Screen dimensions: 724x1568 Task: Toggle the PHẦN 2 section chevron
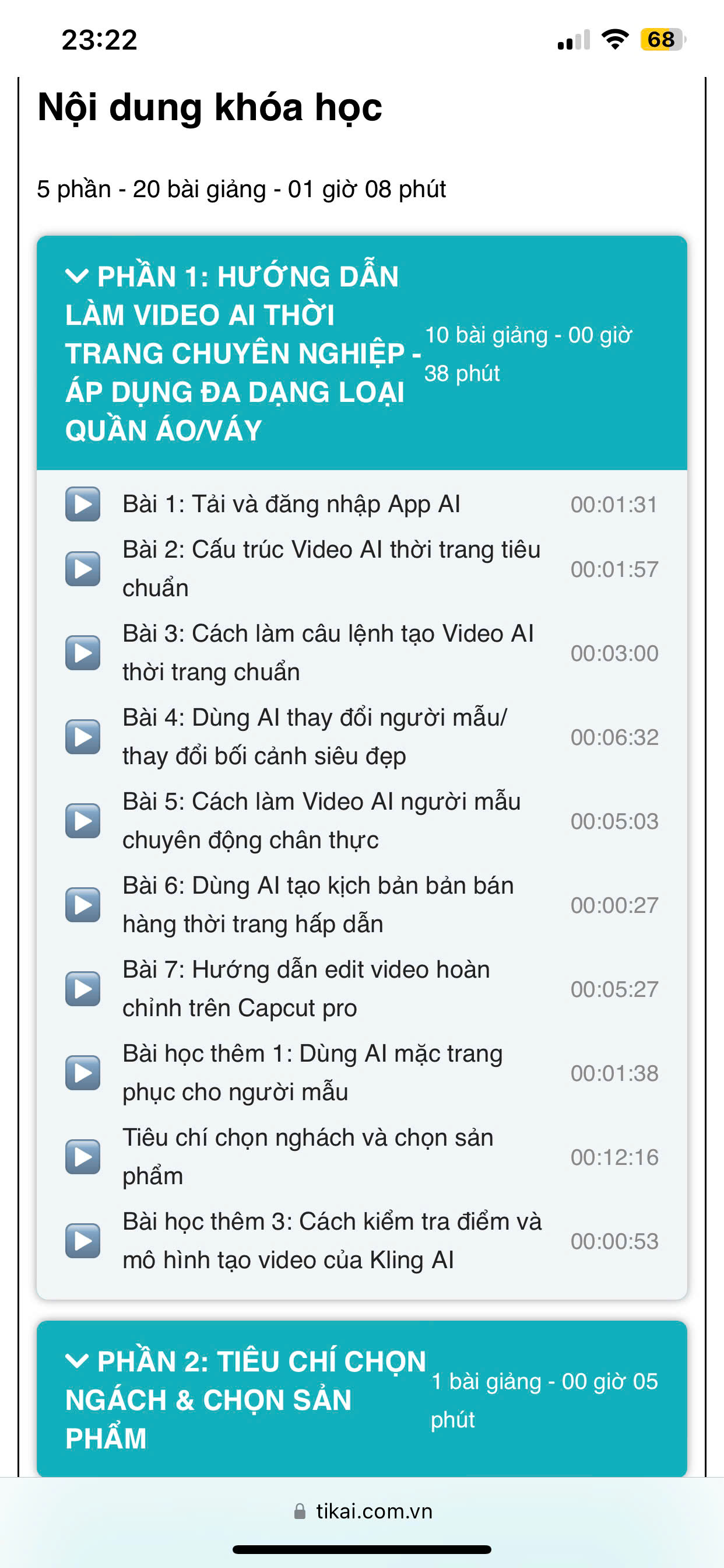[77, 1361]
